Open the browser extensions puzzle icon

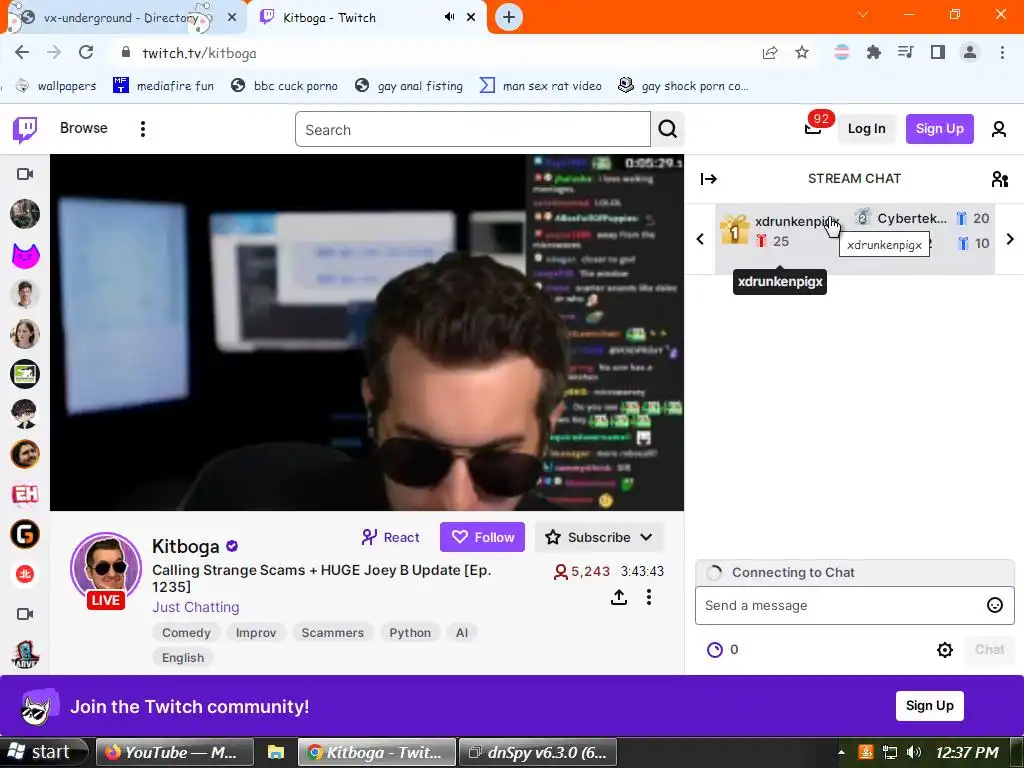[873, 52]
